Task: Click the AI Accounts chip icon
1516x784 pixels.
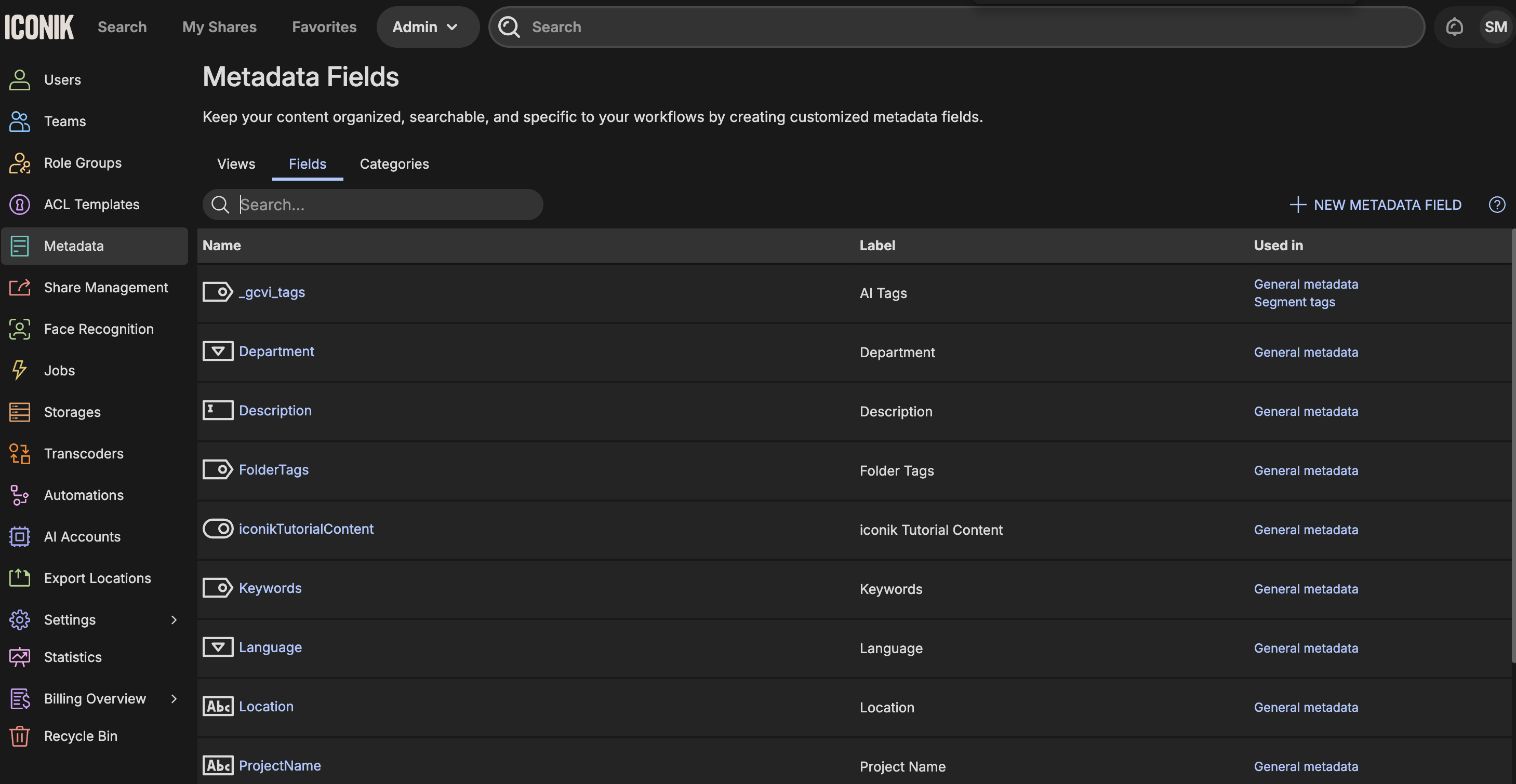Action: point(19,536)
